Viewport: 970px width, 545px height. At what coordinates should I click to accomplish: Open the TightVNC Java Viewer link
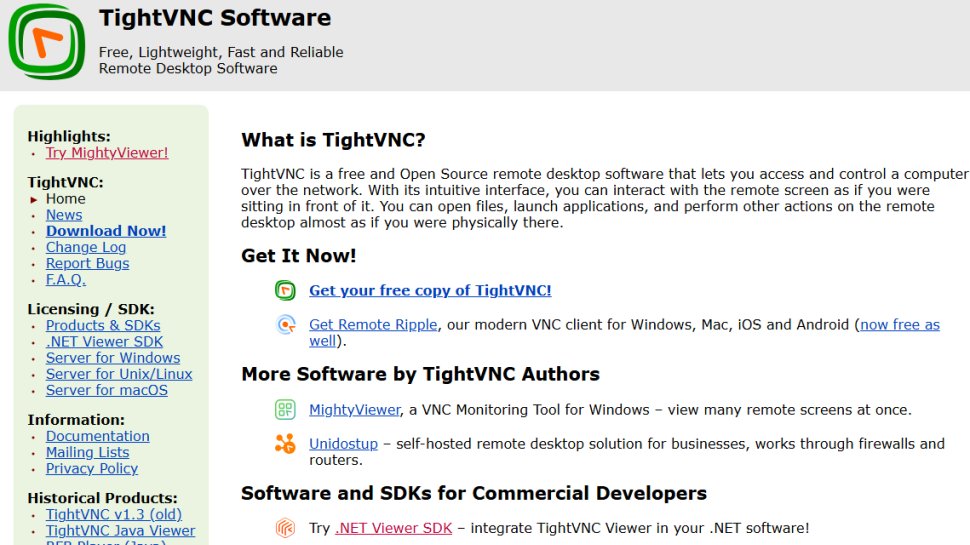pyautogui.click(x=121, y=530)
